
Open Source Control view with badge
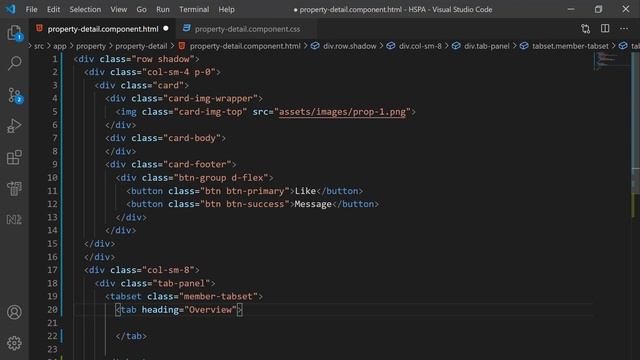[14, 95]
